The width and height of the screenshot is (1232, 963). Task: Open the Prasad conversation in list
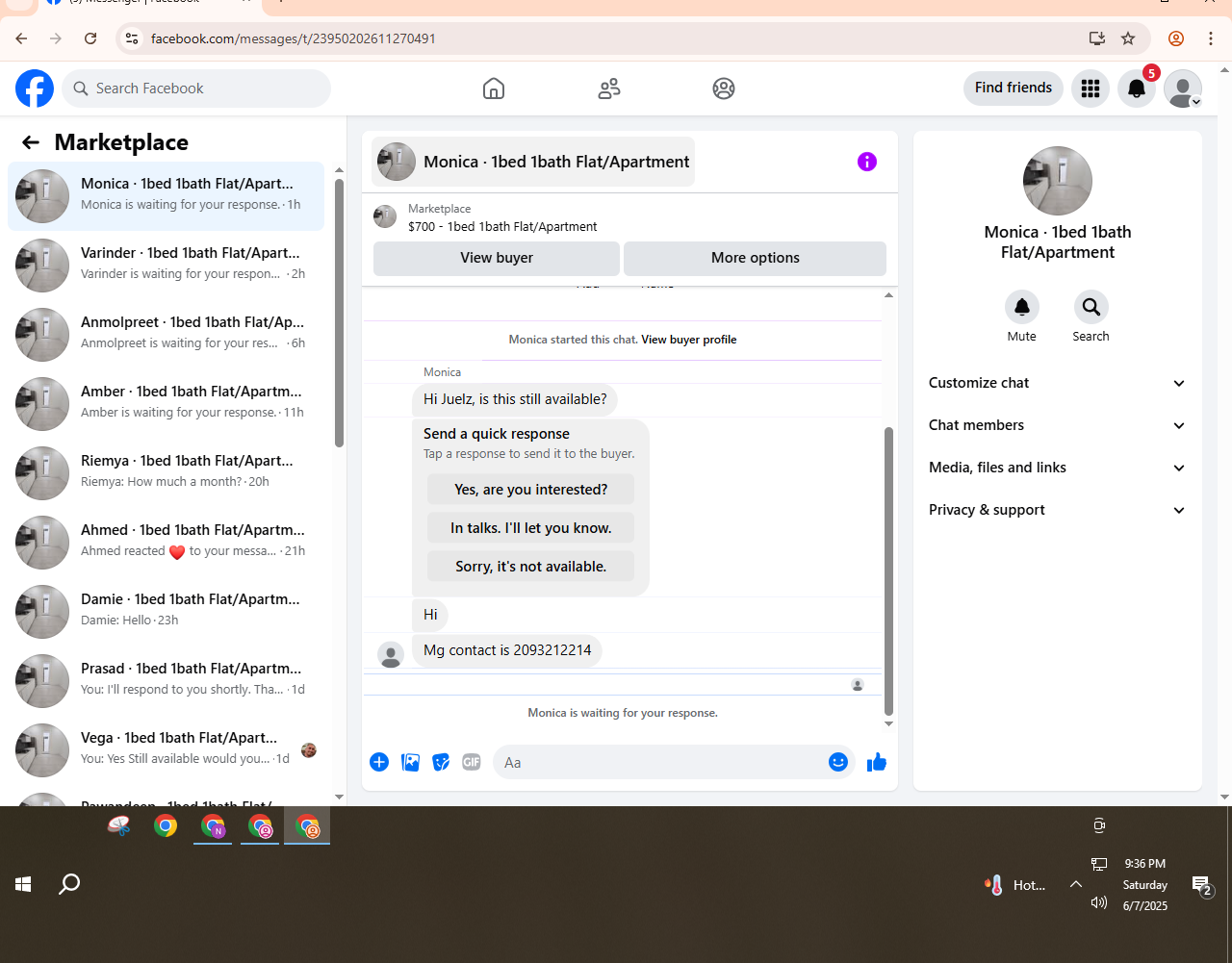coord(166,681)
